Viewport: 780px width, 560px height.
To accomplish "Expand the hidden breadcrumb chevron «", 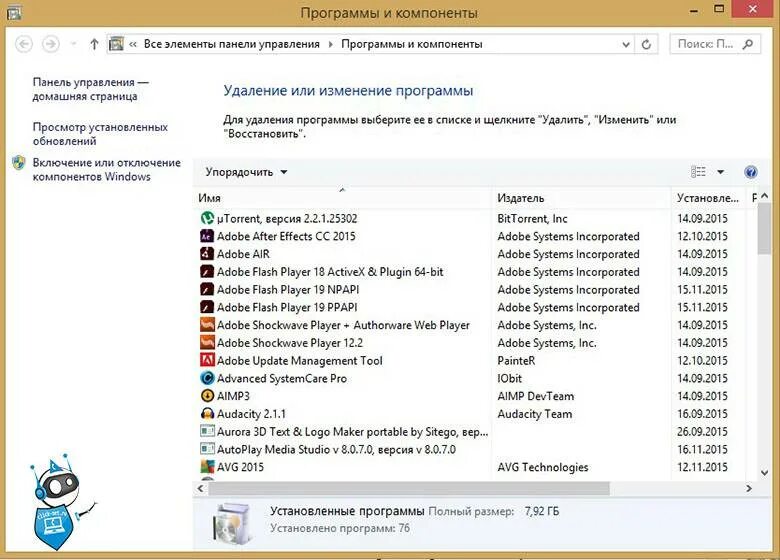I will tap(133, 44).
